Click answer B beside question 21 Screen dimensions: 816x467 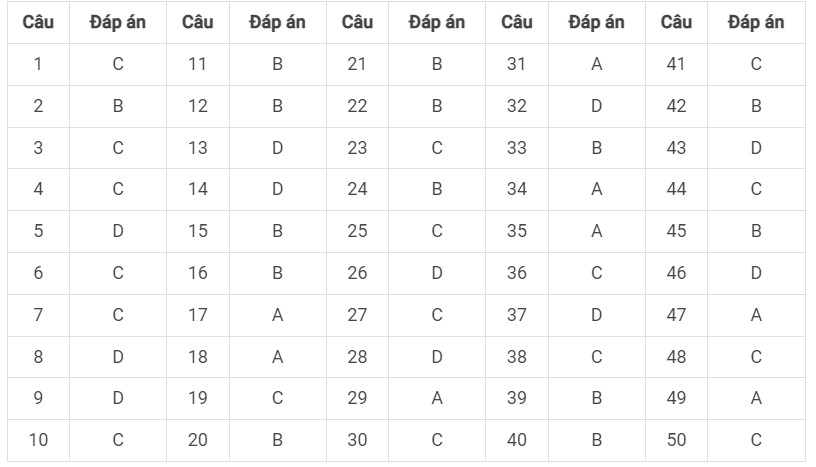pyautogui.click(x=437, y=64)
